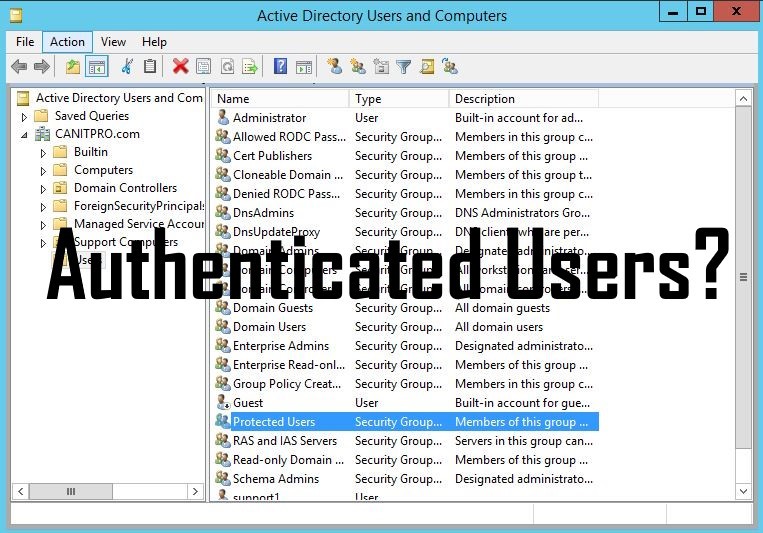This screenshot has height=533, width=763.
Task: Expand the Saved Queries tree node
Action: (x=25, y=116)
